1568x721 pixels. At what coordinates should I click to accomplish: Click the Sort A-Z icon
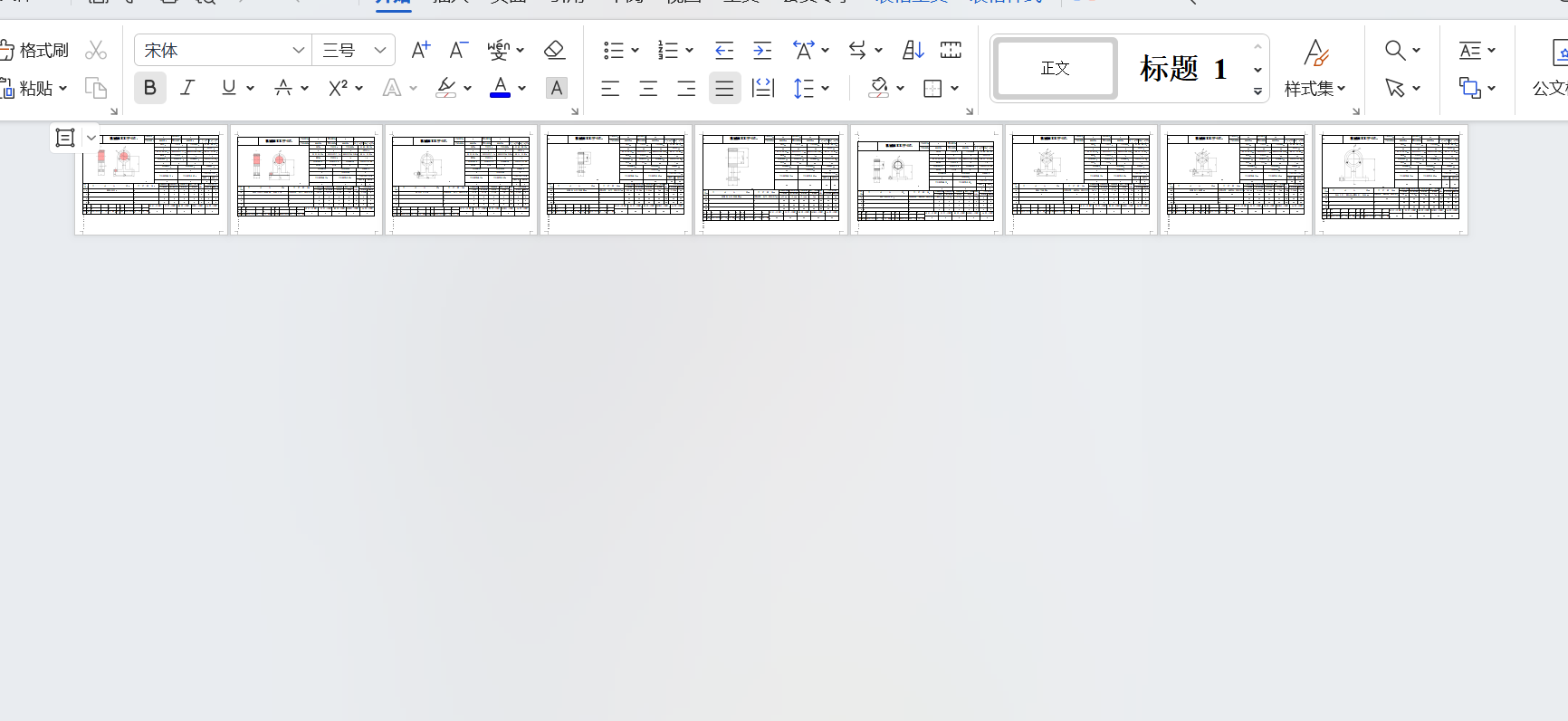[x=913, y=50]
